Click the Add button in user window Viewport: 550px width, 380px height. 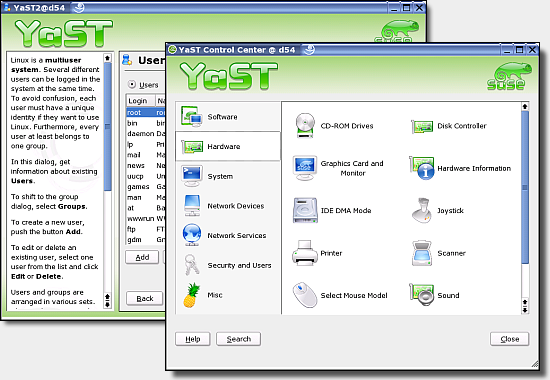click(142, 257)
